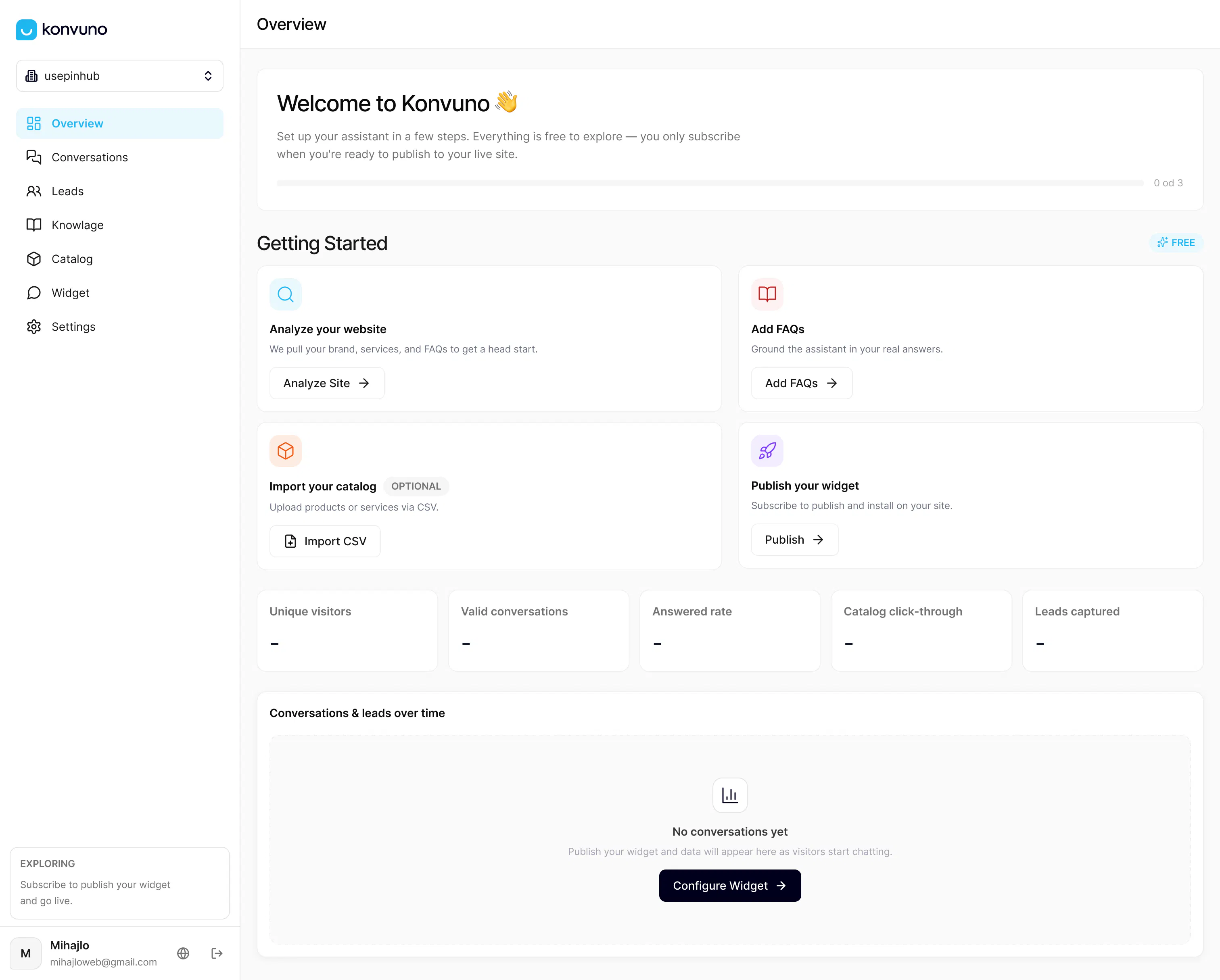Click the purple rocket icon

click(767, 451)
